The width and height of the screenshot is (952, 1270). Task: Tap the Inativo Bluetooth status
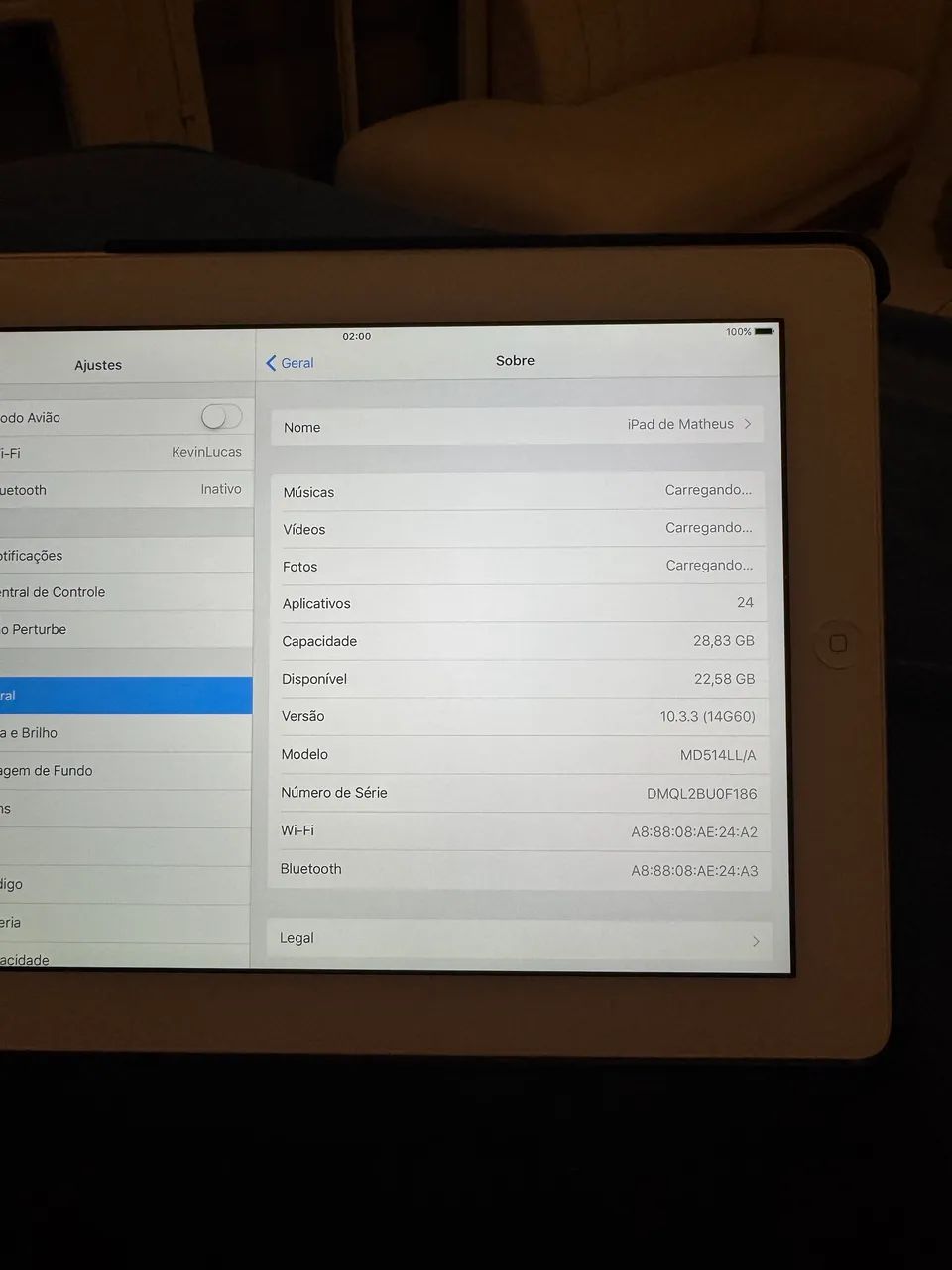tap(221, 489)
